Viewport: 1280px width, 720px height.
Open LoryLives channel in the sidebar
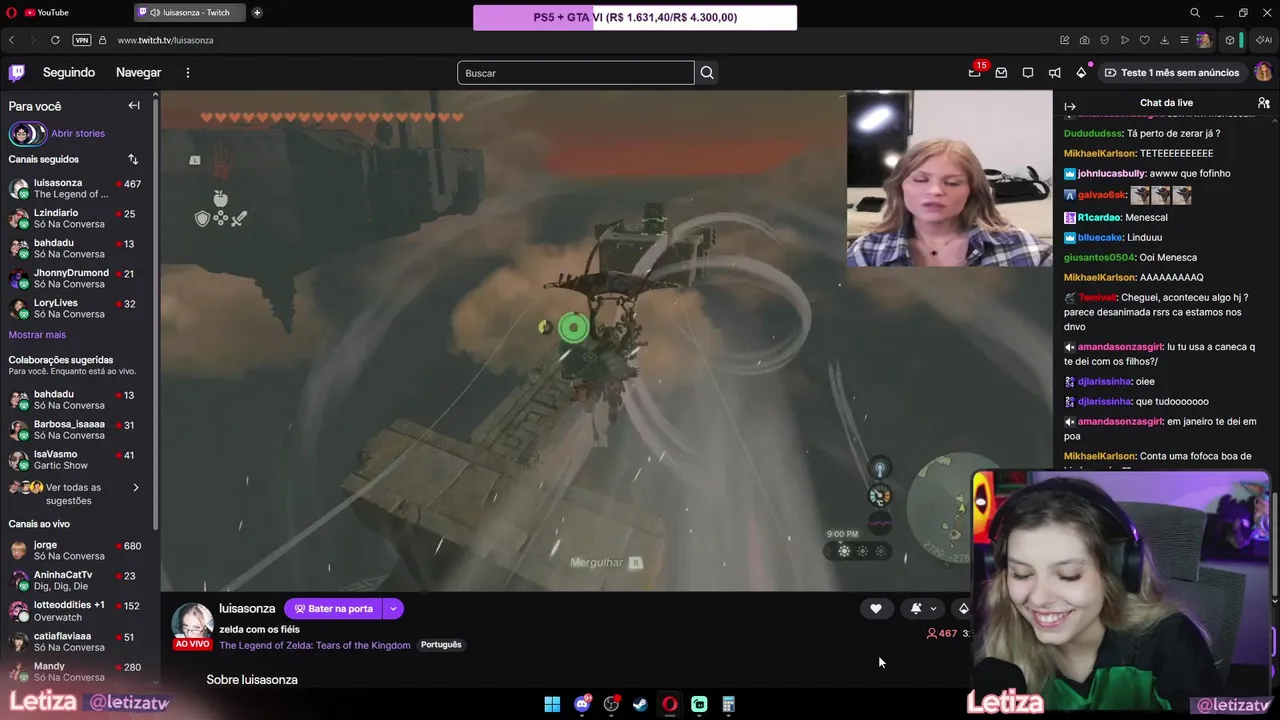pos(75,308)
